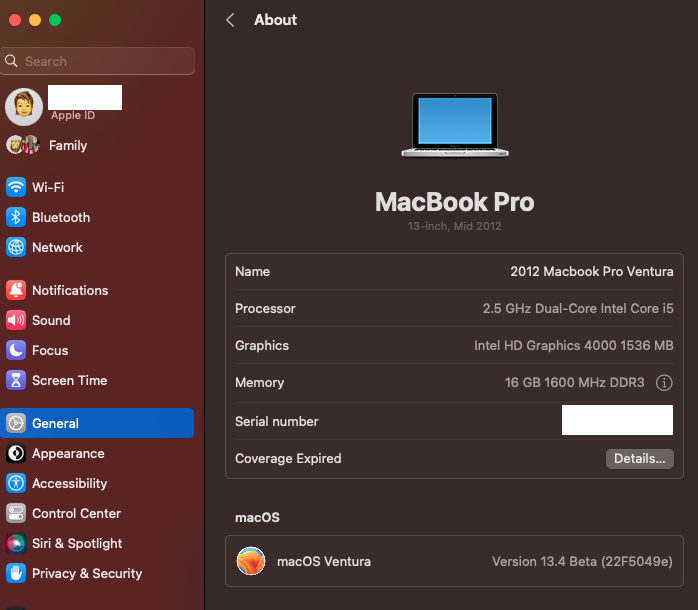Click the 'Processor' row label
Image resolution: width=698 pixels, height=610 pixels.
pyautogui.click(x=265, y=308)
